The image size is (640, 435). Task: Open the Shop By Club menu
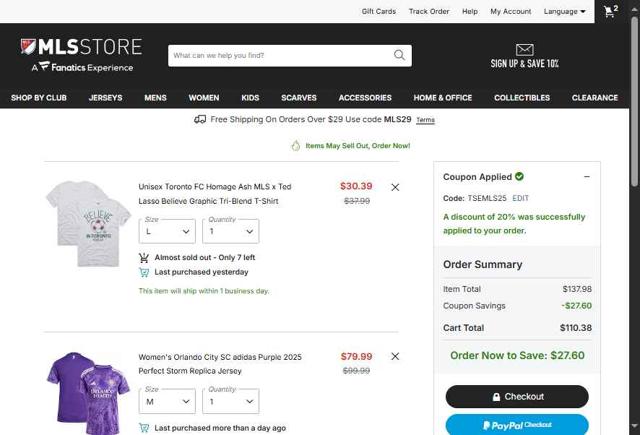(x=39, y=98)
